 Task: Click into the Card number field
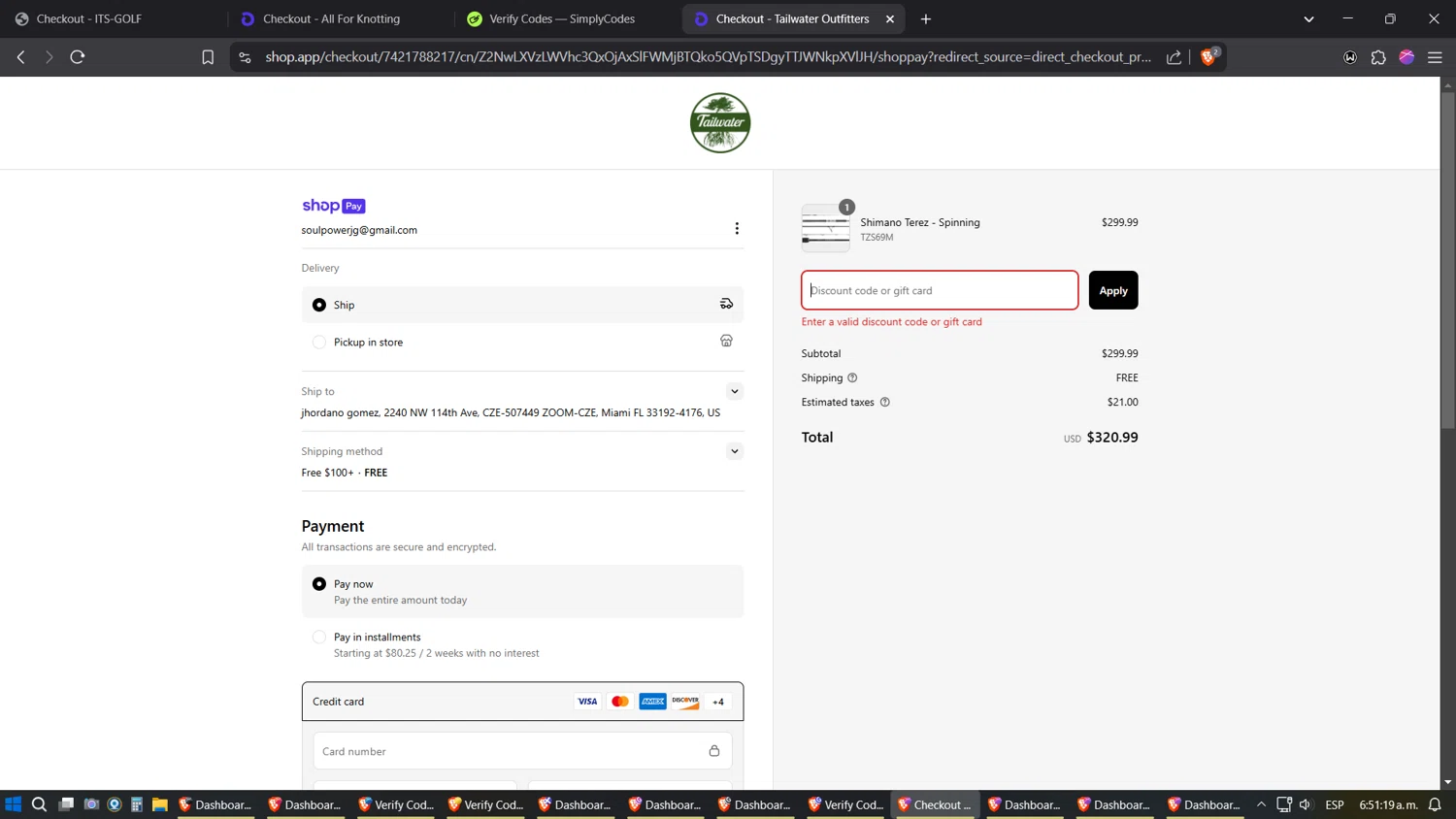[522, 751]
